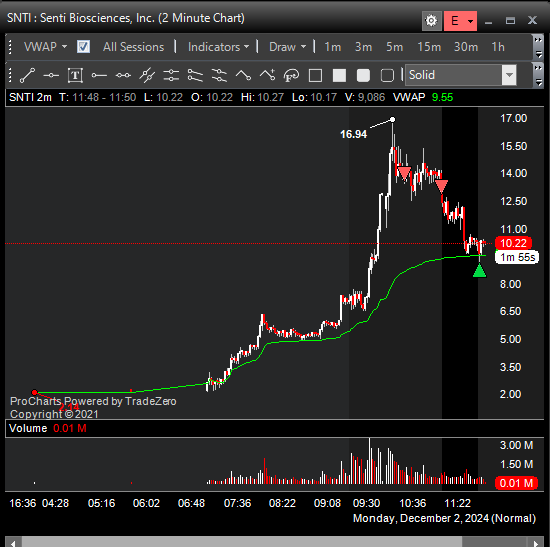Viewport: 550px width, 547px height.
Task: Click the 3.00 M volume axis label
Action: (x=516, y=445)
